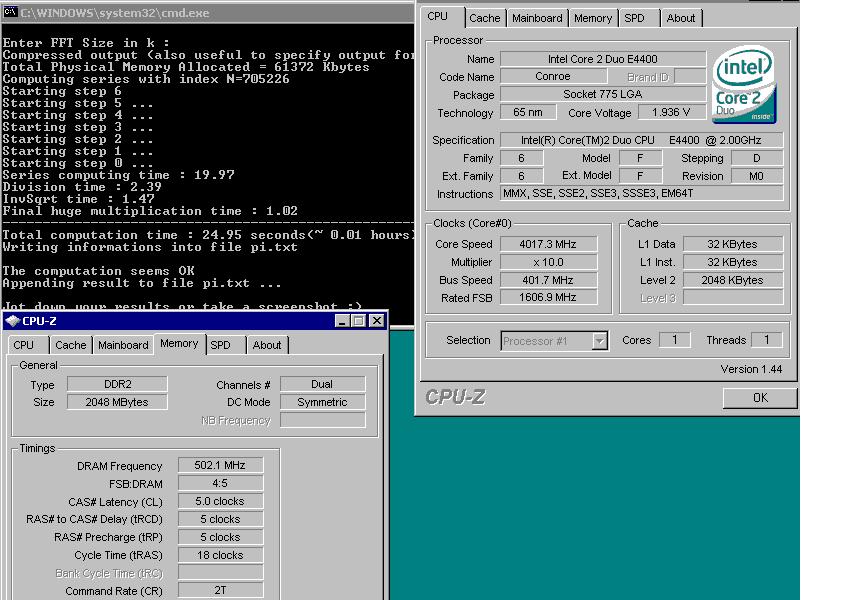Image resolution: width=845 pixels, height=600 pixels.
Task: Click the Threads count field
Action: tap(767, 340)
